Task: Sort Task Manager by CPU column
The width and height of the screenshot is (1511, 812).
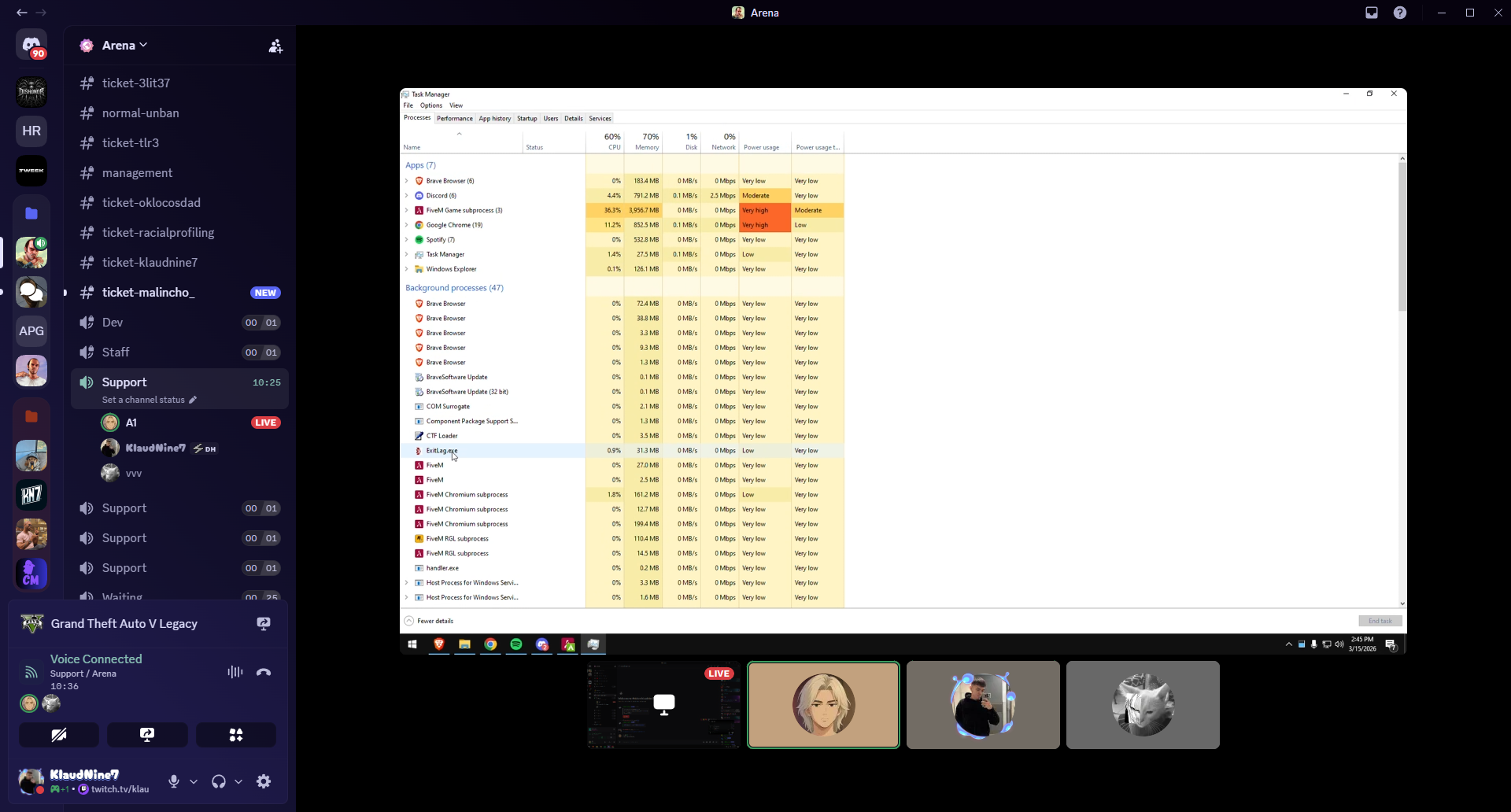Action: click(605, 142)
